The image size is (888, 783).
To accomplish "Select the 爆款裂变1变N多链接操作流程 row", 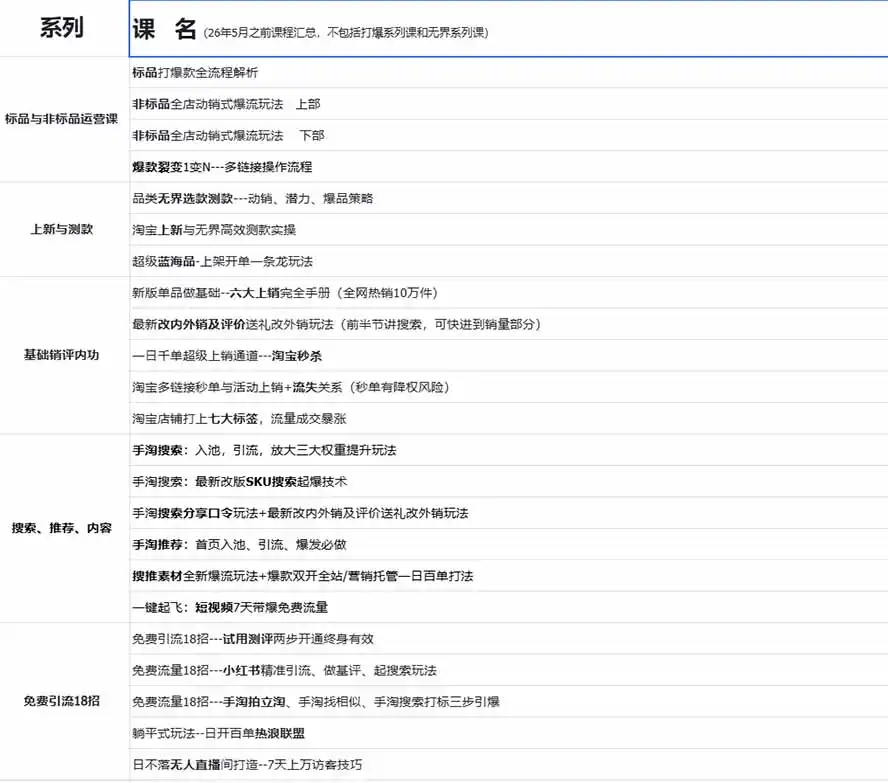I will coord(509,166).
